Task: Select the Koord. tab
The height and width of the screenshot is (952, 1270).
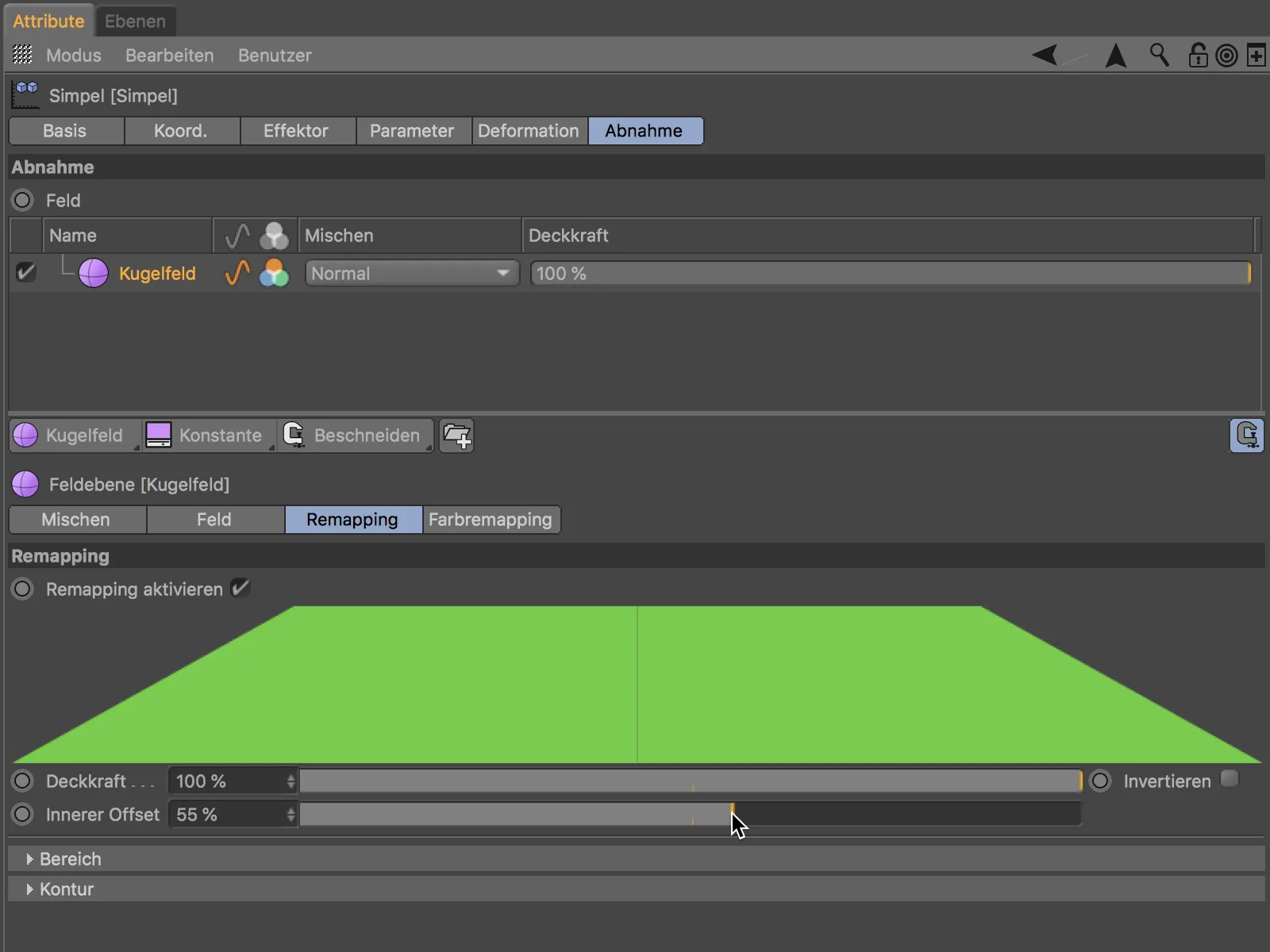Action: click(183, 131)
